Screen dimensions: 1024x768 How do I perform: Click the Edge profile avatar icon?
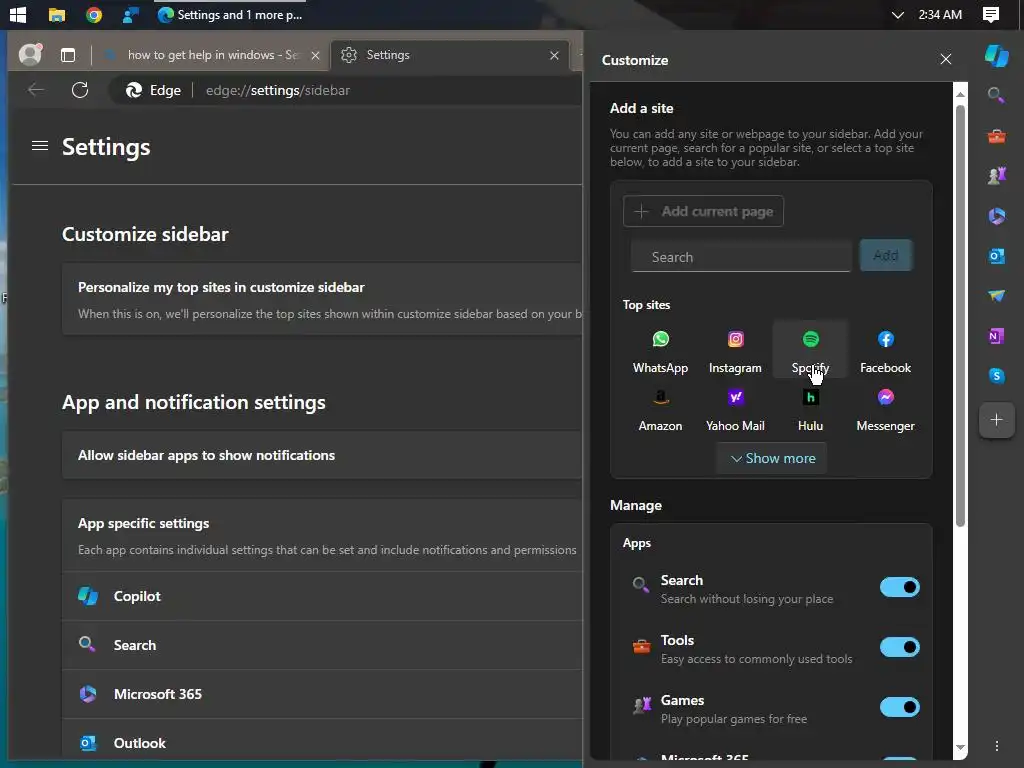point(30,55)
